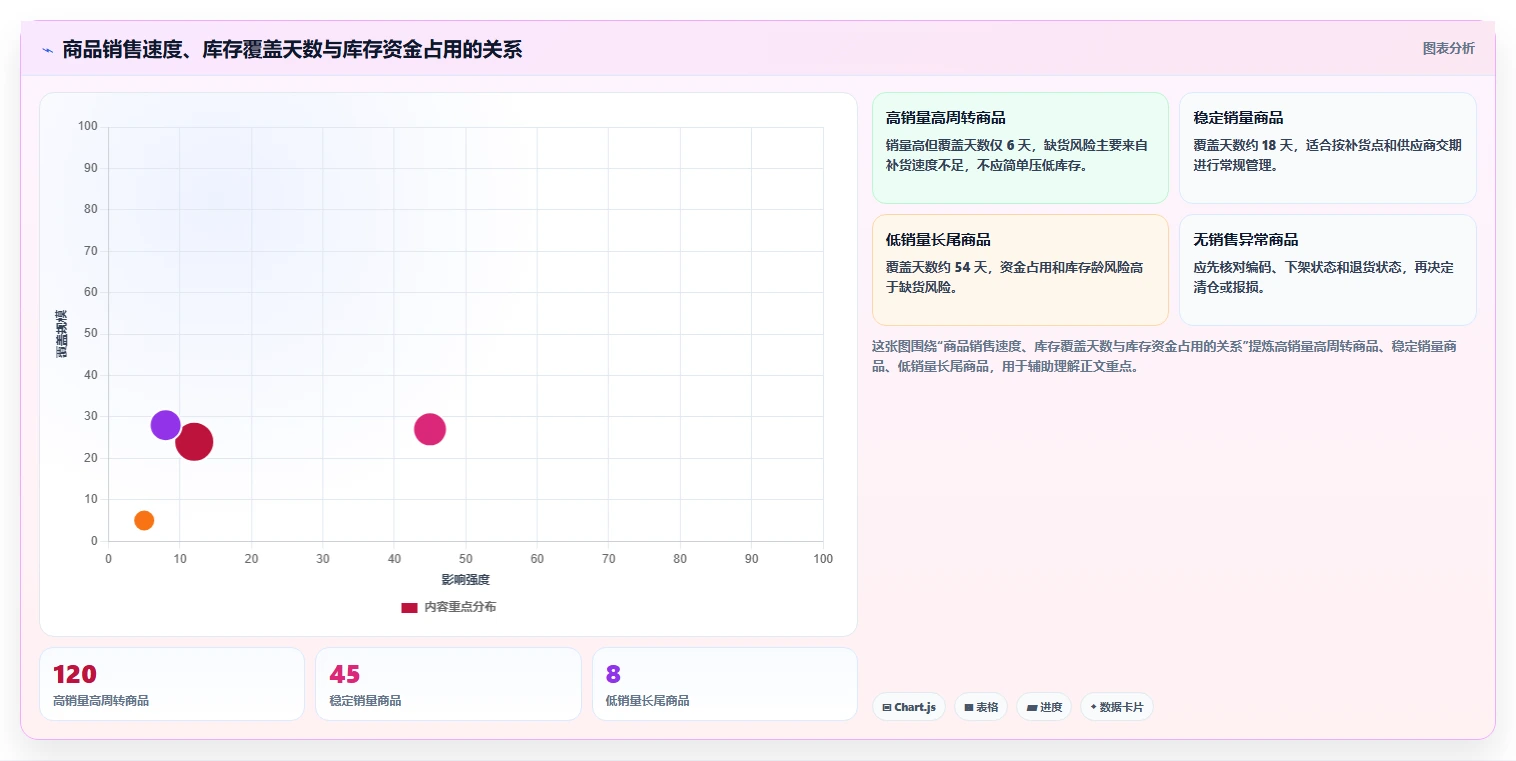Click the text 覆盖天数约 54 天
The width and height of the screenshot is (1516, 761).
939,267
